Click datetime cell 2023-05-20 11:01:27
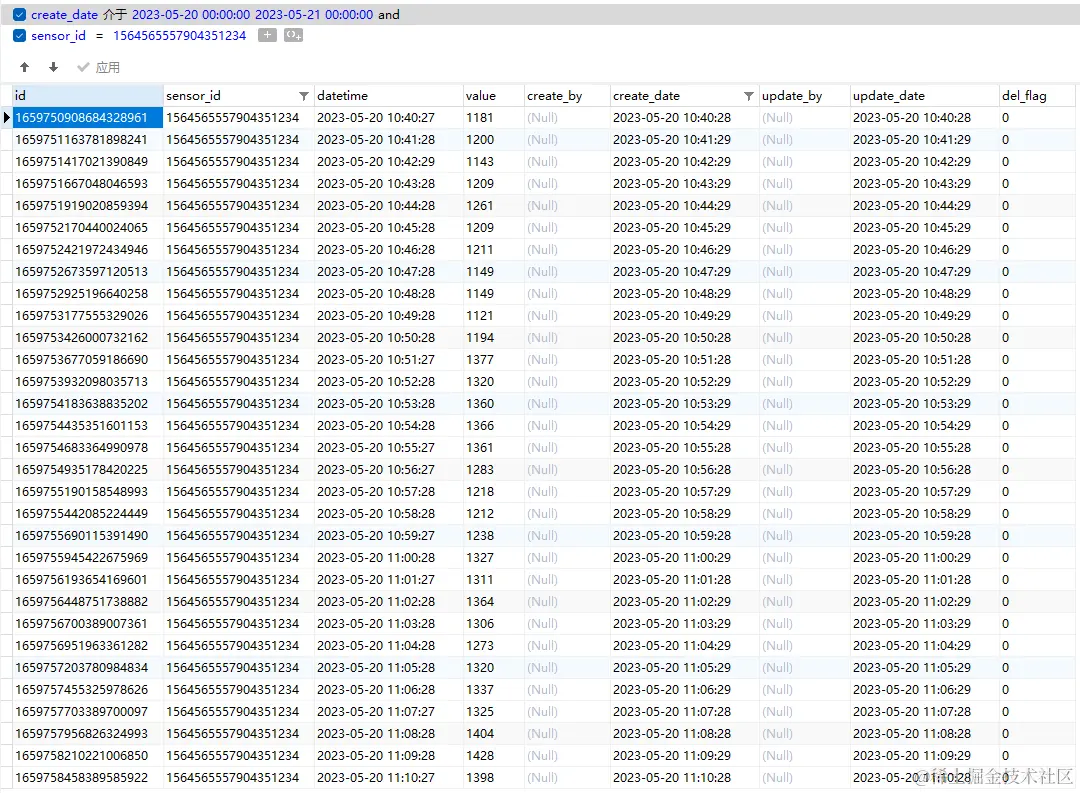This screenshot has height=793, width=1080. (x=388, y=580)
